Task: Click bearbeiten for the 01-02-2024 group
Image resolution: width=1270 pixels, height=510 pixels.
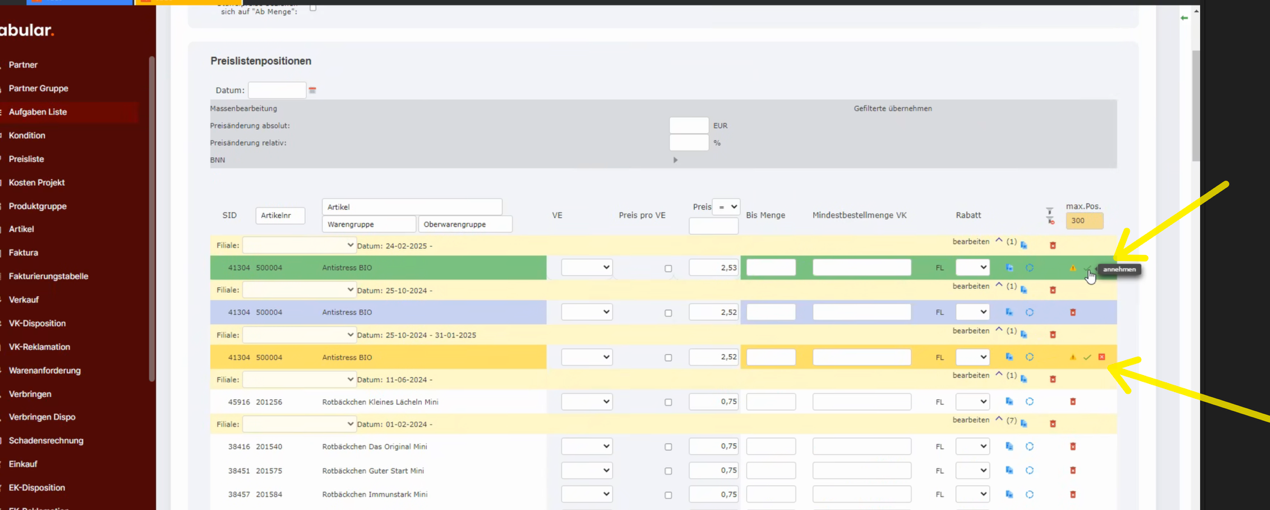Action: pos(970,420)
